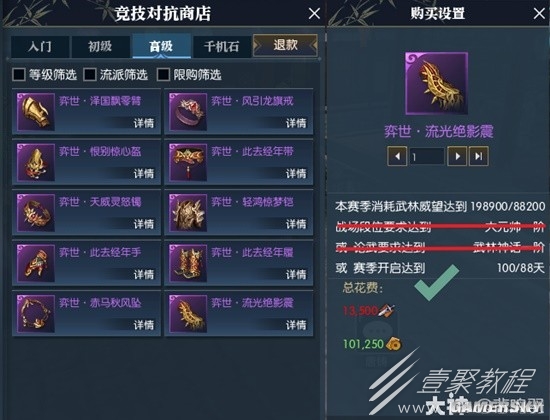Enable the 流派筛选 checkbox
Screen dimensions: 550x420
point(90,74)
